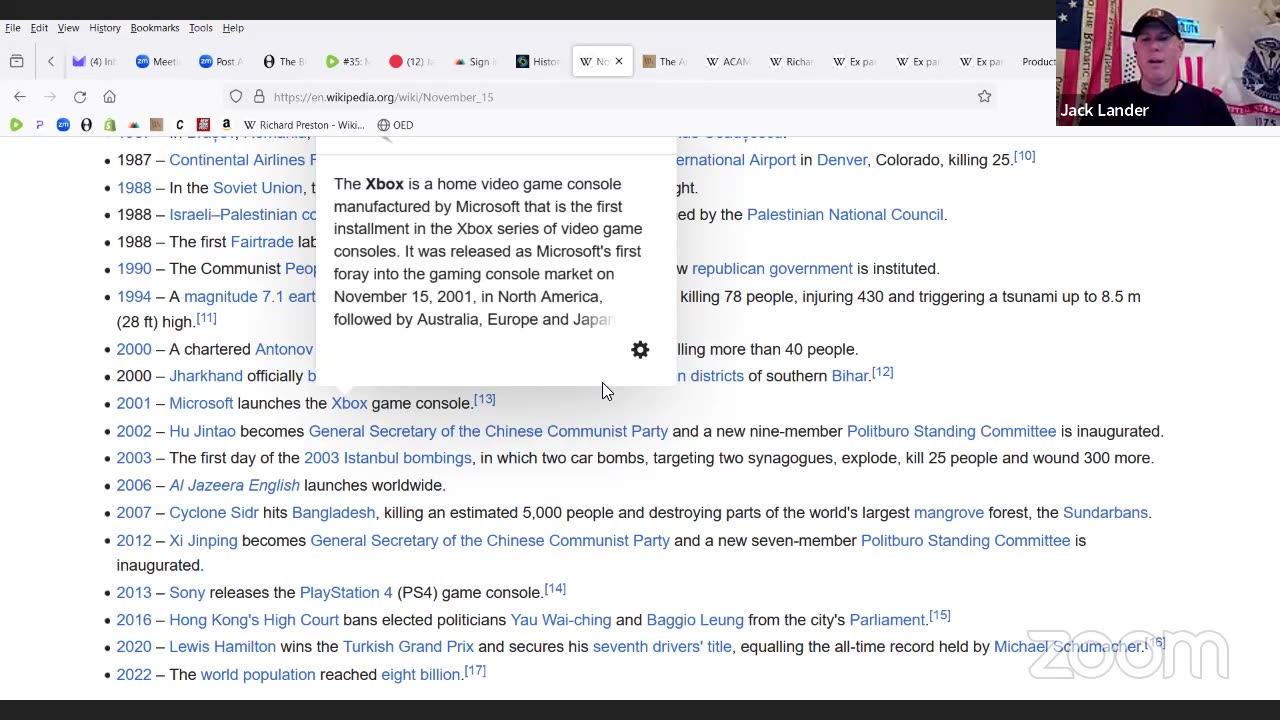This screenshot has width=1280, height=720.
Task: Close the active Wikipedia November 15 tab
Action: pos(618,62)
